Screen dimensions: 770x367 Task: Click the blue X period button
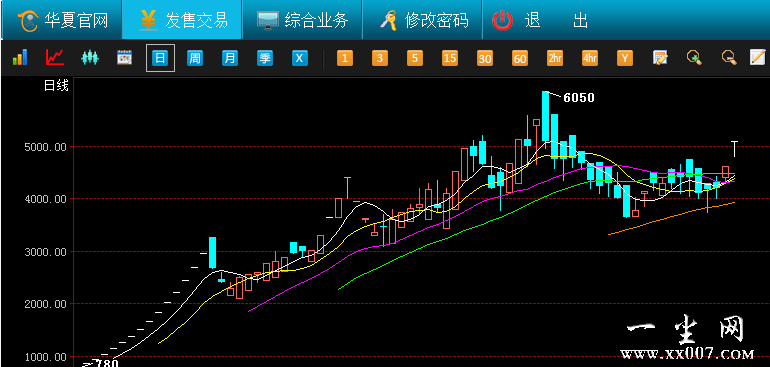tap(300, 58)
